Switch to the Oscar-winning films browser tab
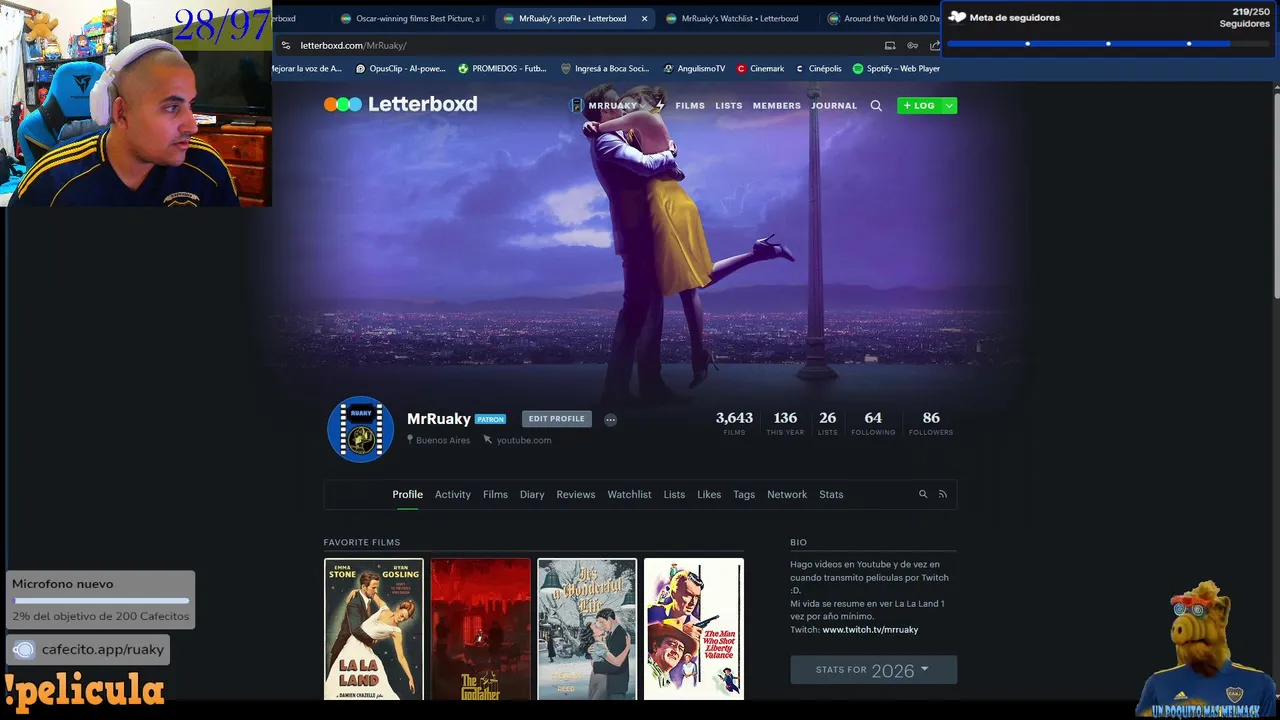This screenshot has width=1280, height=720. point(411,18)
